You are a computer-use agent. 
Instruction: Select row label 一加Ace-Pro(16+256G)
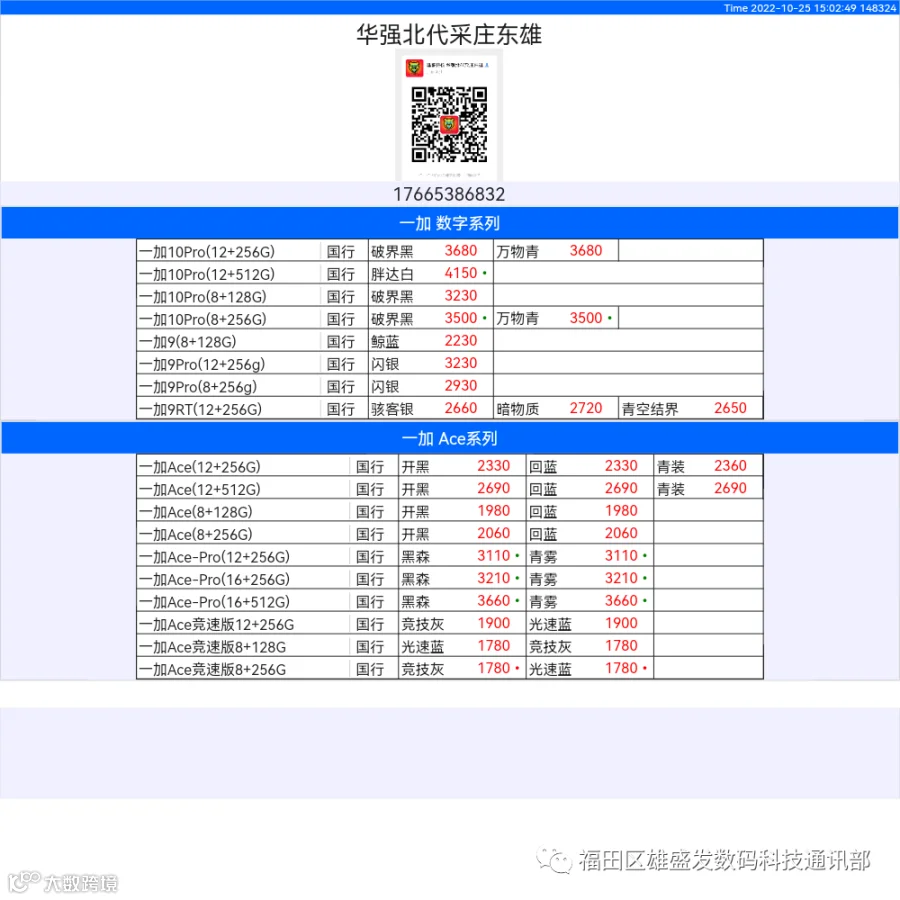pos(215,579)
